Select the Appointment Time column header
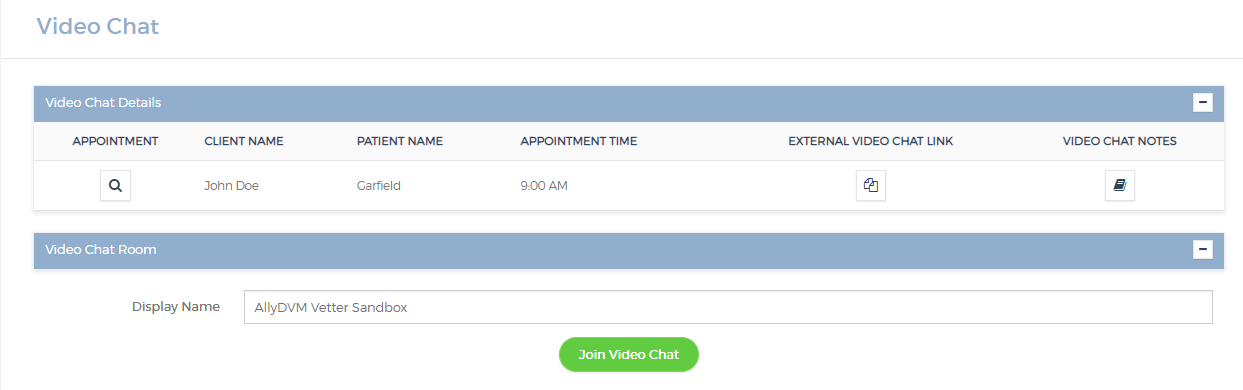 coord(579,141)
